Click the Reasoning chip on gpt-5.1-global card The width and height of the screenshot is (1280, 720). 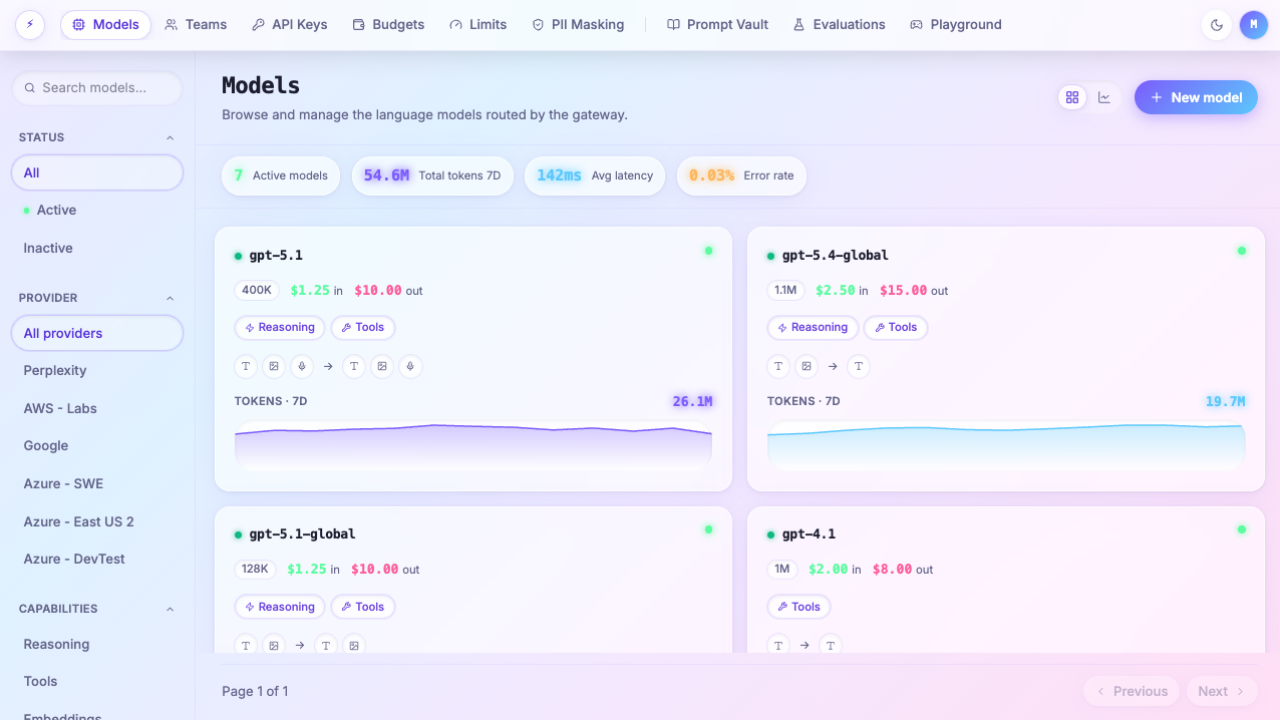(x=280, y=607)
